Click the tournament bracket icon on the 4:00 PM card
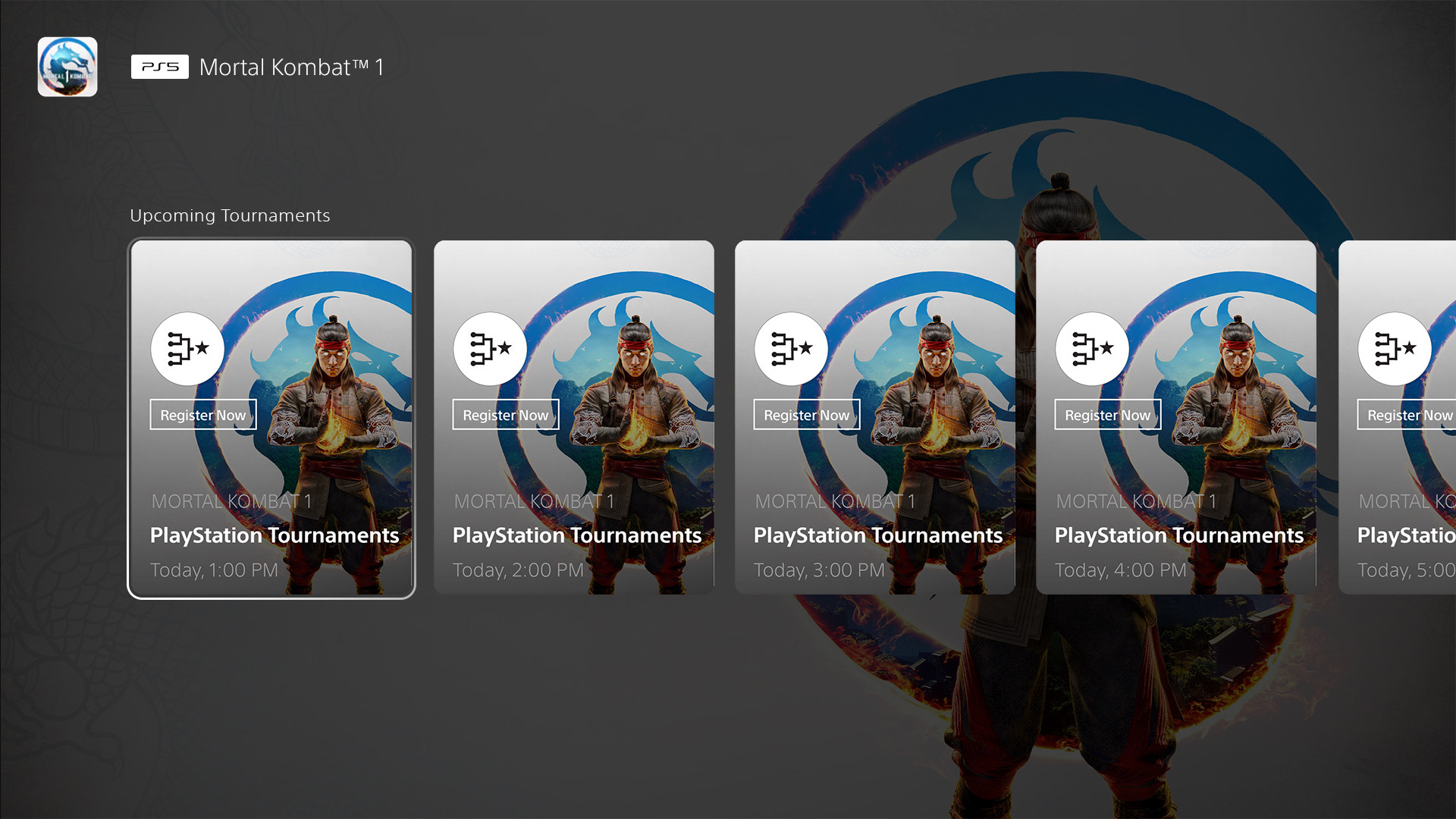Screen dimensions: 1456x819 click(1092, 349)
